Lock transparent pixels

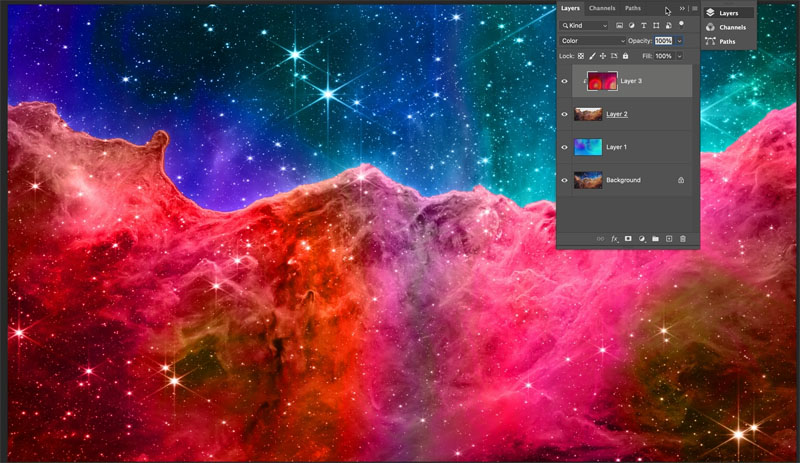pyautogui.click(x=581, y=56)
